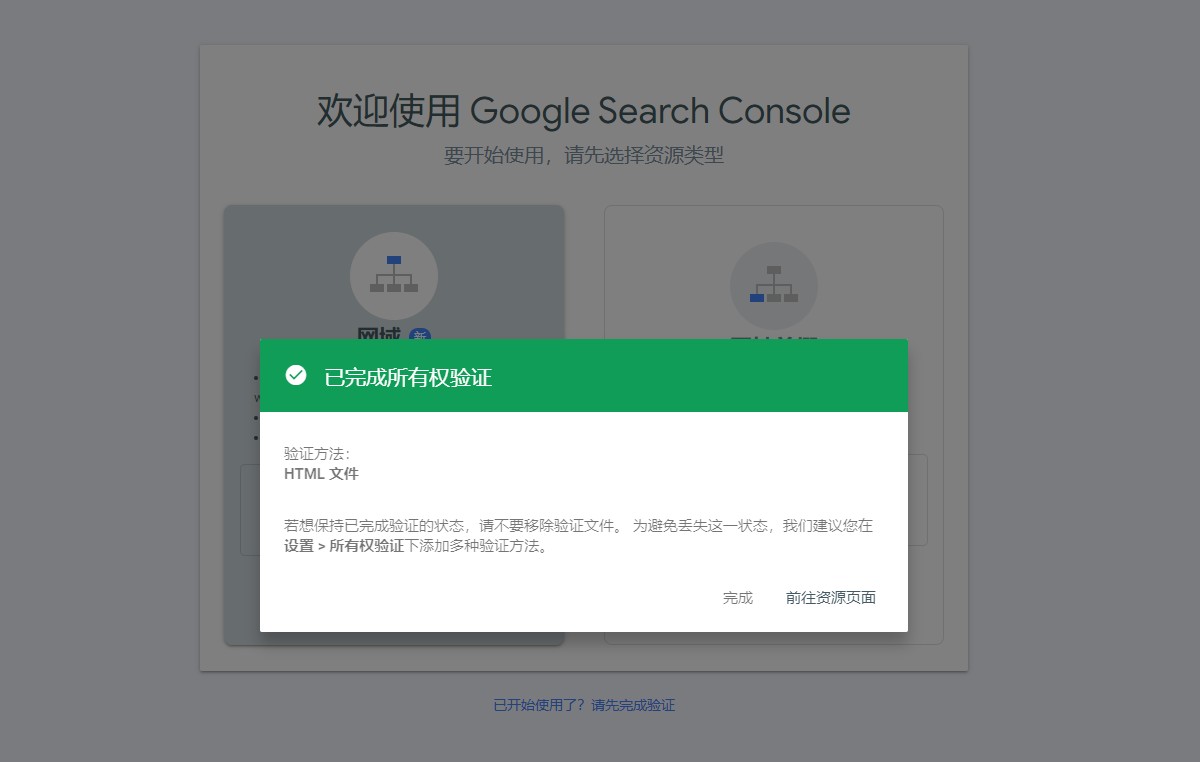Follow the 已开始使用了？请先完成验证 link

click(584, 705)
